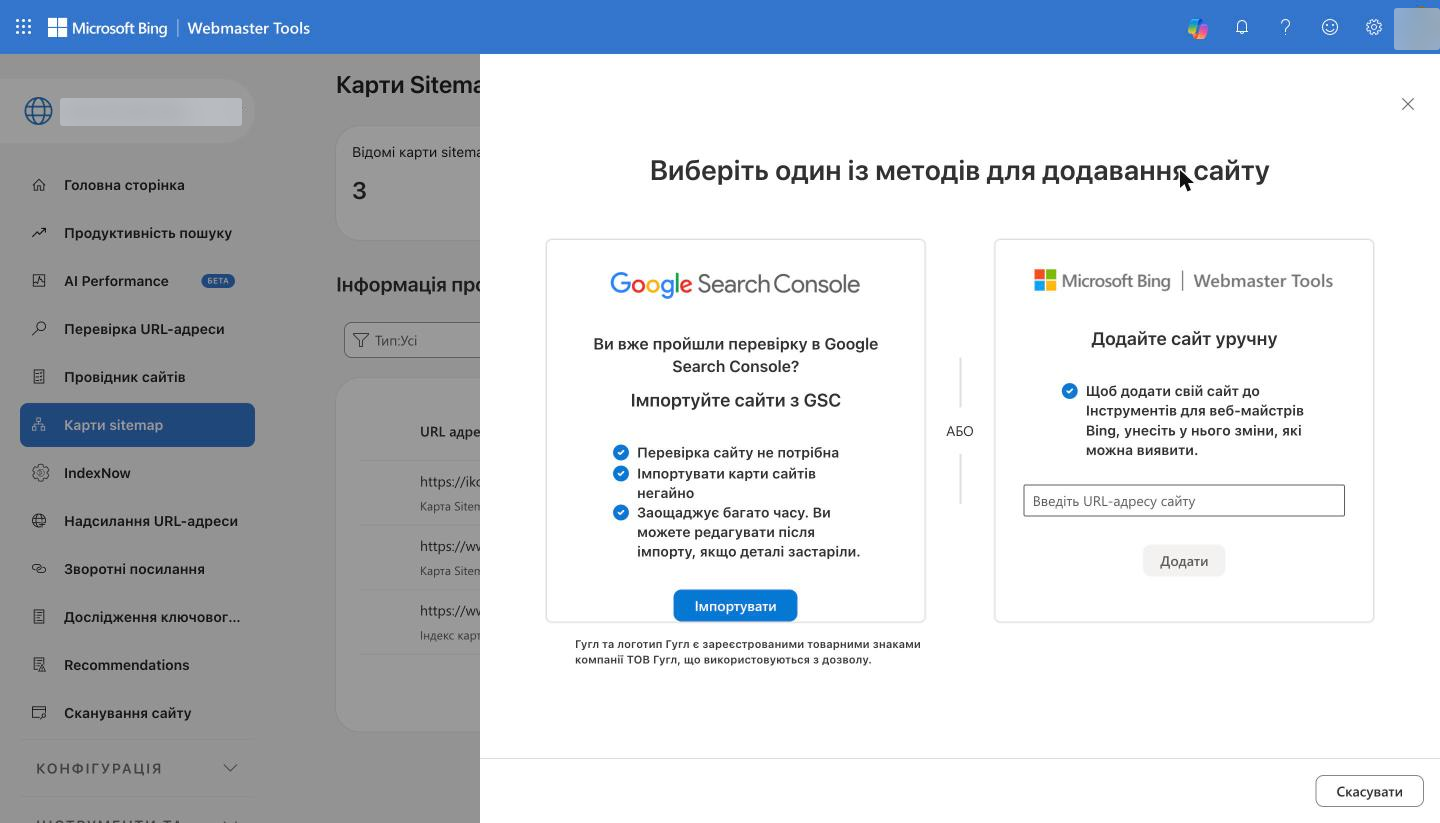Focus the Введіть URL-адресу сайту field

1184,501
